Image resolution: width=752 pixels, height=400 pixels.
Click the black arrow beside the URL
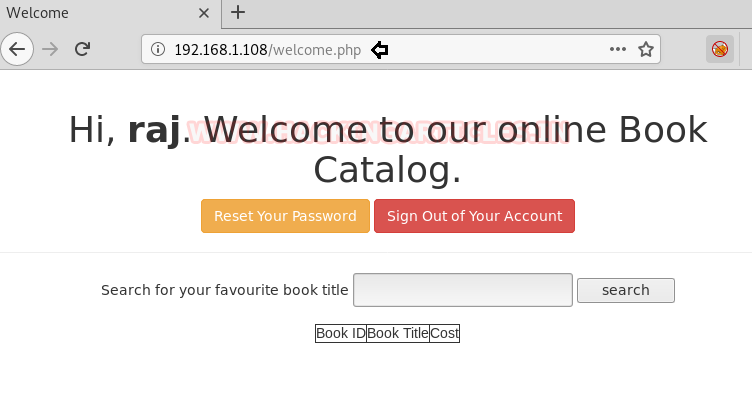pos(380,50)
